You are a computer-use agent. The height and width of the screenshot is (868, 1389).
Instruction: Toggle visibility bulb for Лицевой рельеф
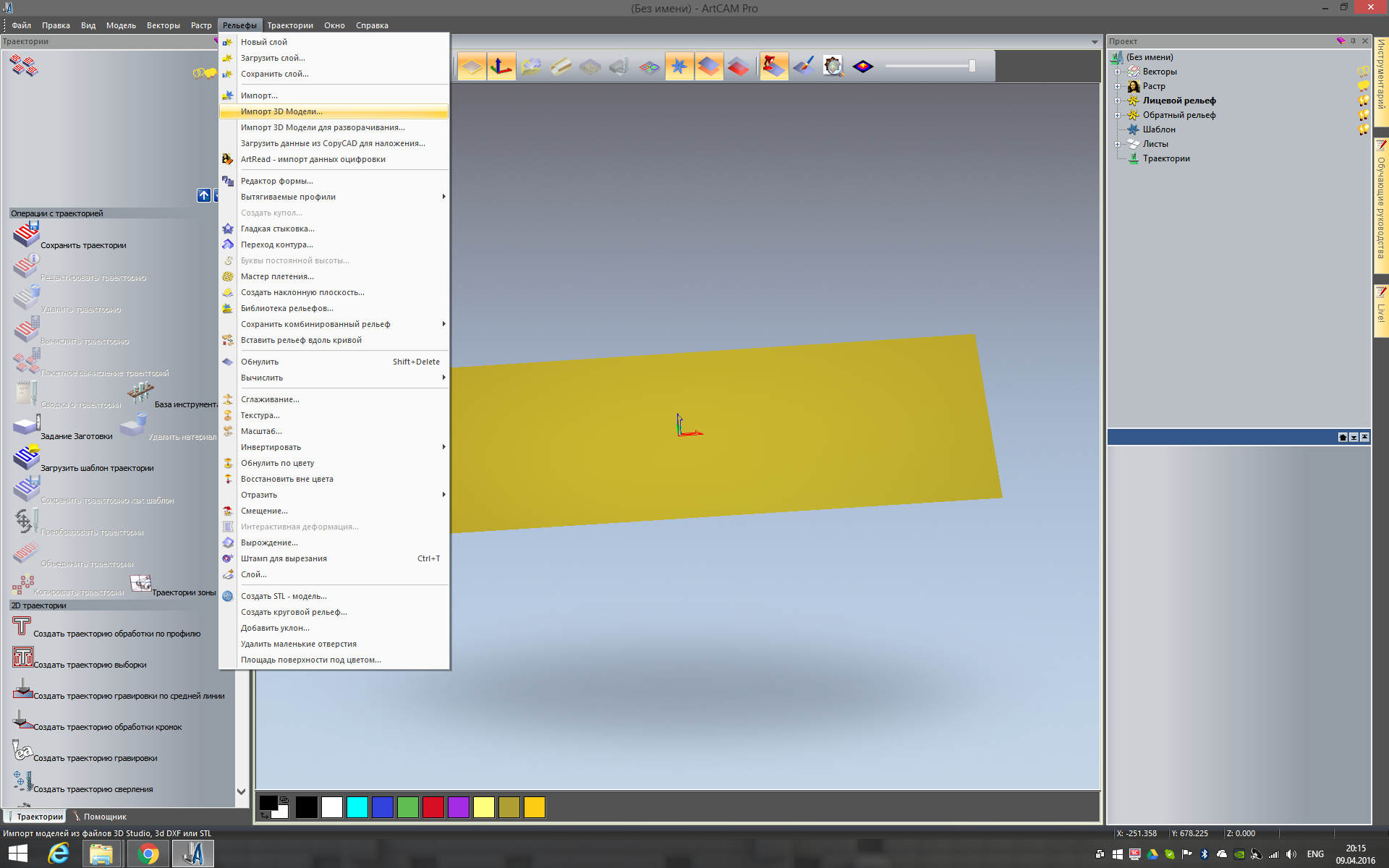(x=1363, y=101)
